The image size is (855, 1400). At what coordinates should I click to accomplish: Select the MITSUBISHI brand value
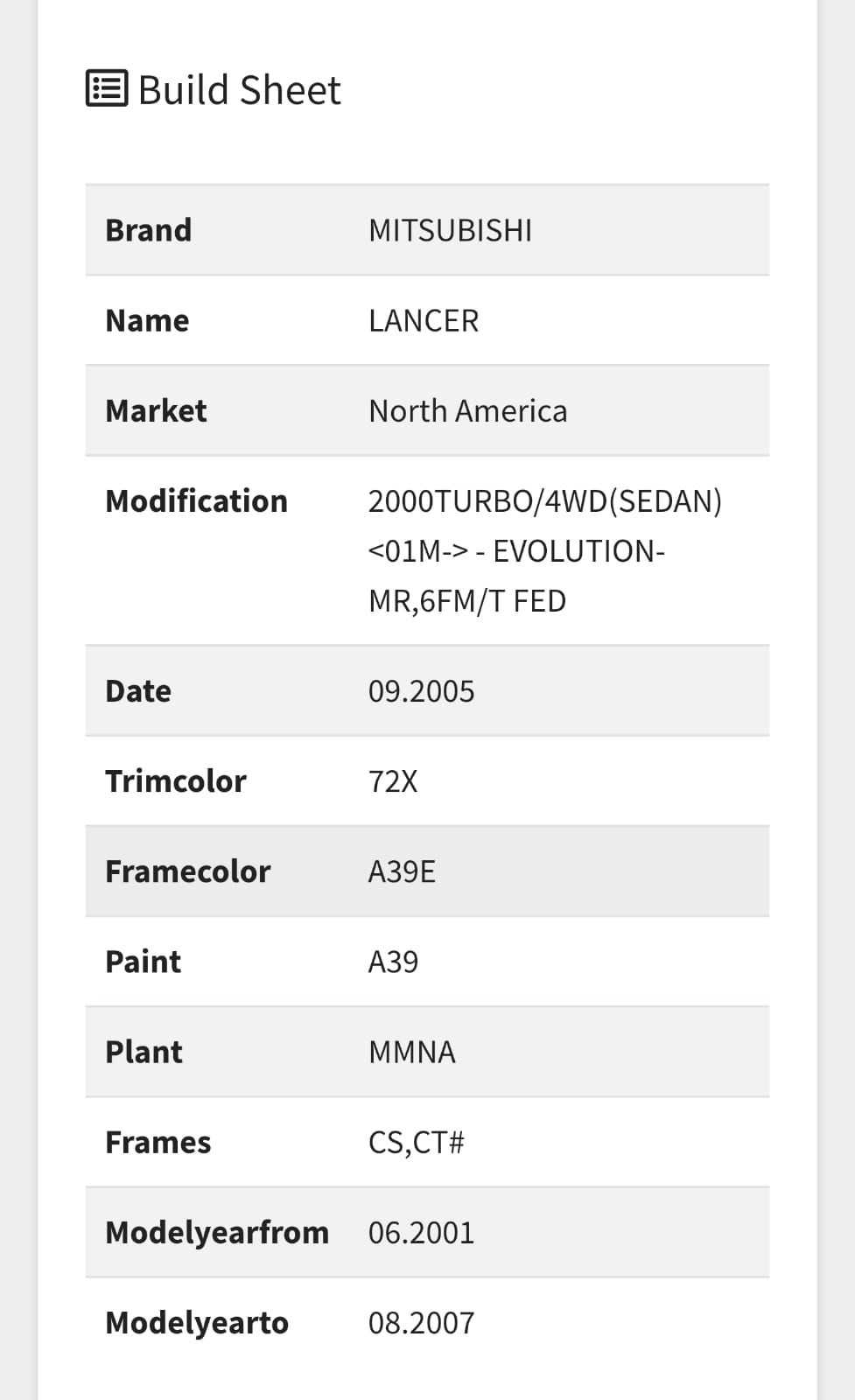coord(450,230)
